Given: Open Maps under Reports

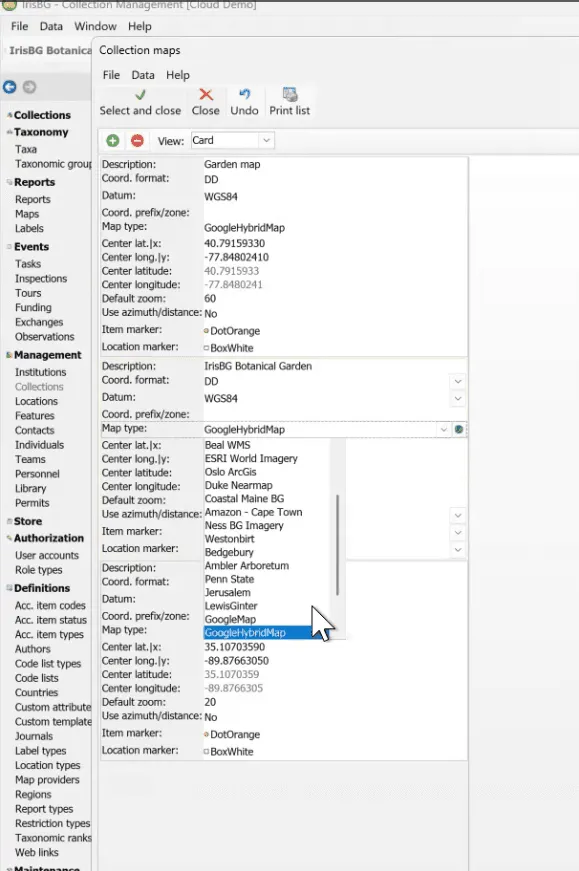Looking at the screenshot, I should (27, 214).
